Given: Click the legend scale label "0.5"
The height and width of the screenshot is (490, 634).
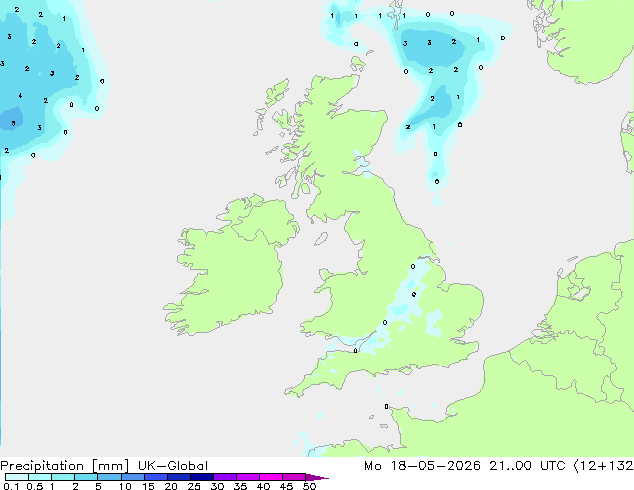Looking at the screenshot, I should pos(34,486).
